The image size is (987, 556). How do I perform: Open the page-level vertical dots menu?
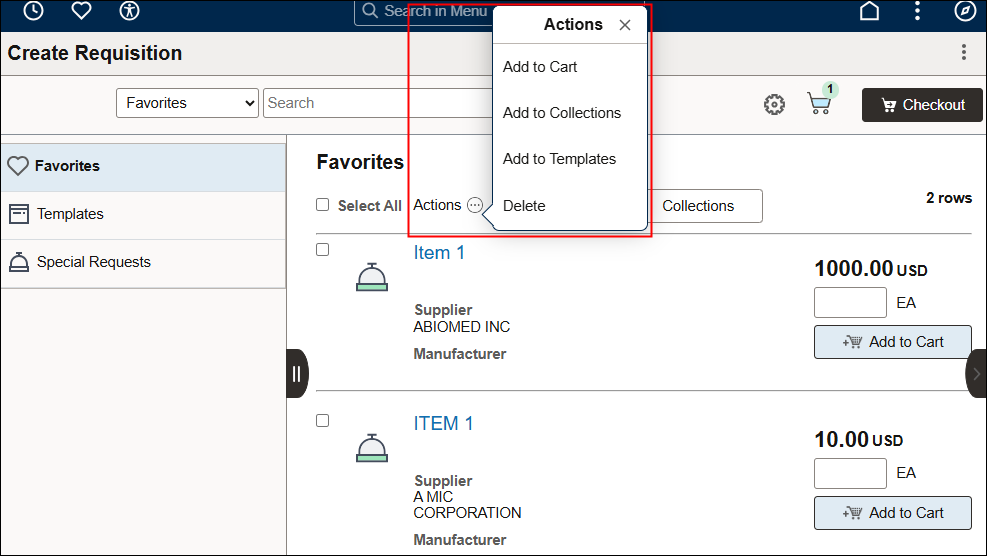coord(963,53)
